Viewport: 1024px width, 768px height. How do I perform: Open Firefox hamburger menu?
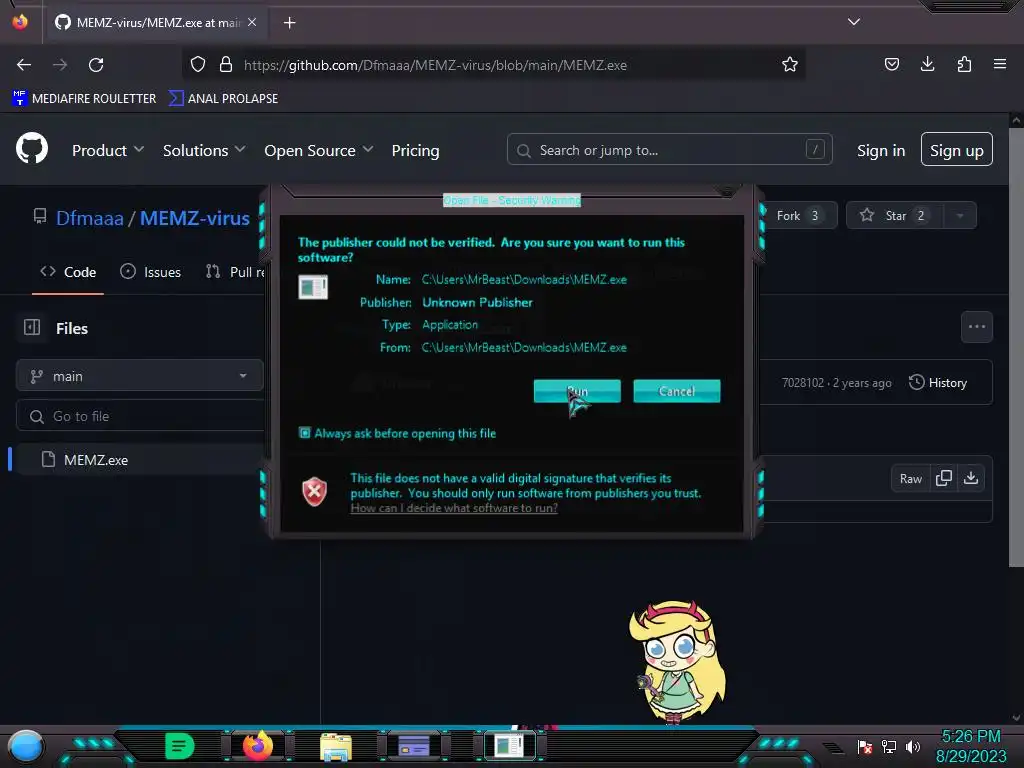[x=1000, y=64]
